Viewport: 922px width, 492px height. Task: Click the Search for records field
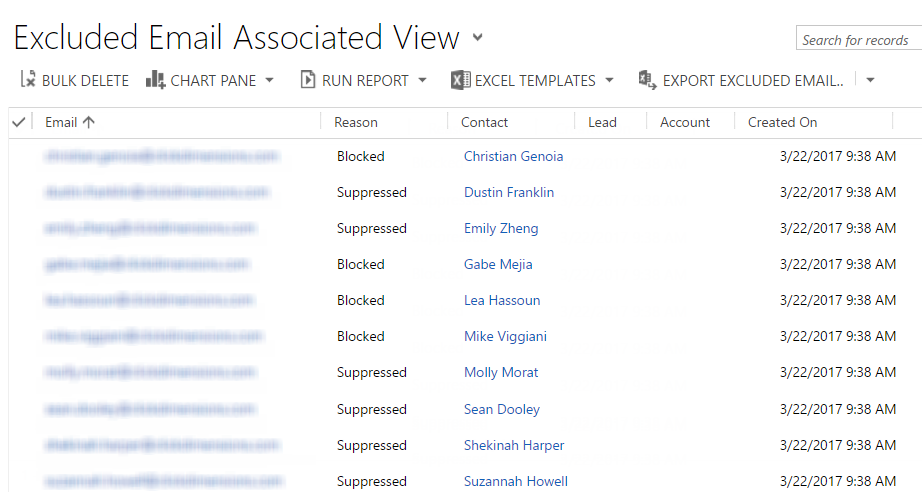[x=858, y=40]
